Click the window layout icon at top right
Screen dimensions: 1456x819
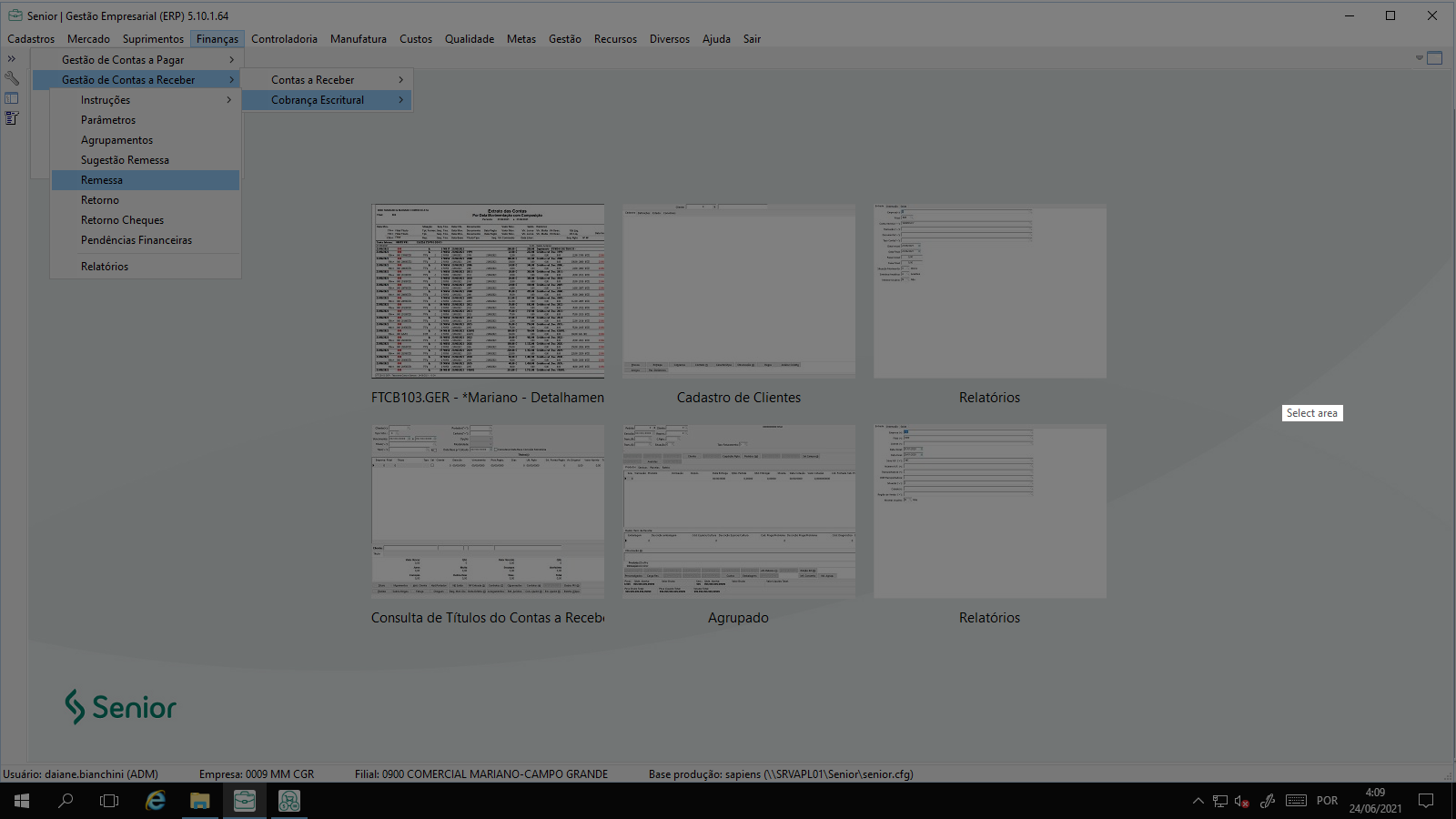click(1435, 58)
